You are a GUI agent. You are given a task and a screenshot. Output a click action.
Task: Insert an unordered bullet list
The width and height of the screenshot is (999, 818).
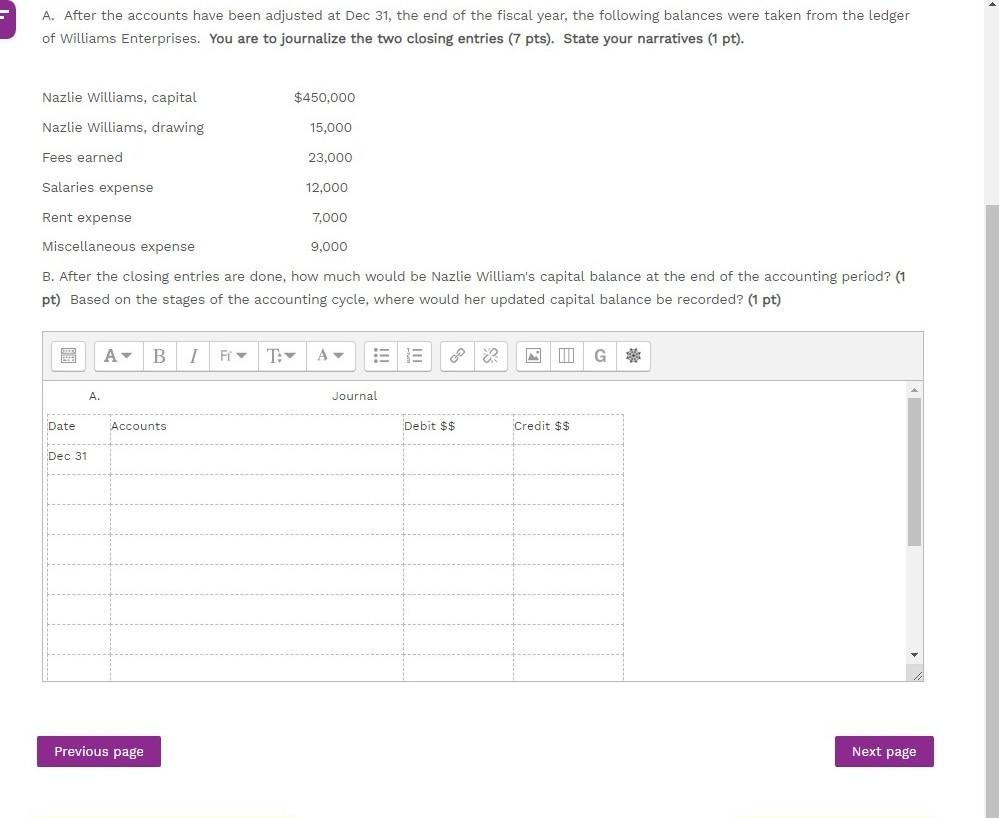(380, 355)
